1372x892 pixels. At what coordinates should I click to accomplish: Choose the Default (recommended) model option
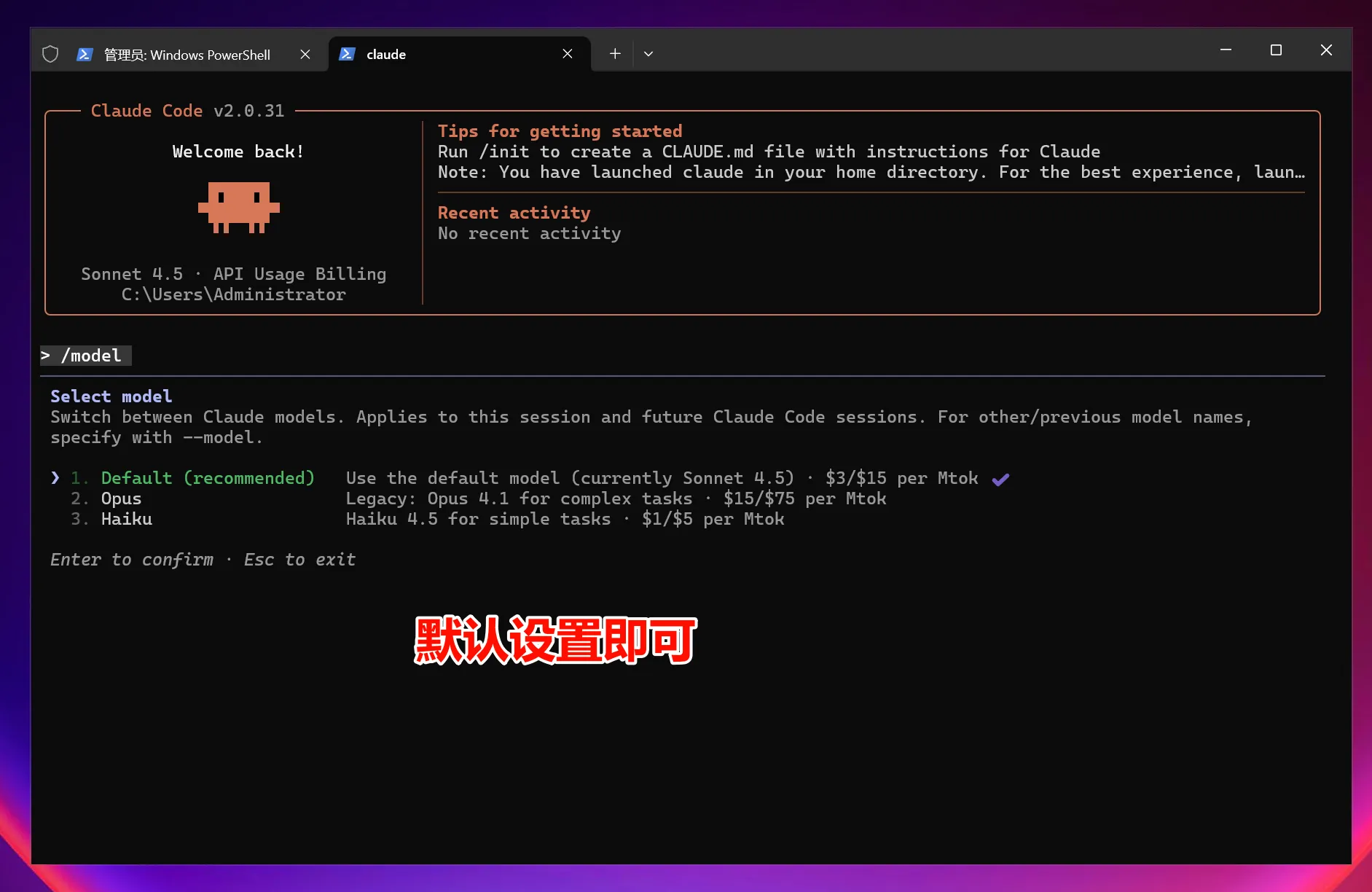(208, 478)
